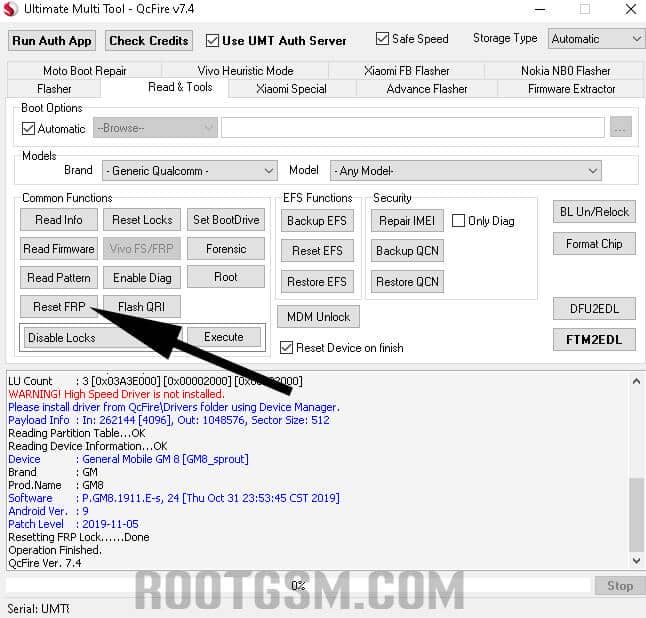Click Read Pattern button
The height and width of the screenshot is (618, 646).
pos(59,278)
